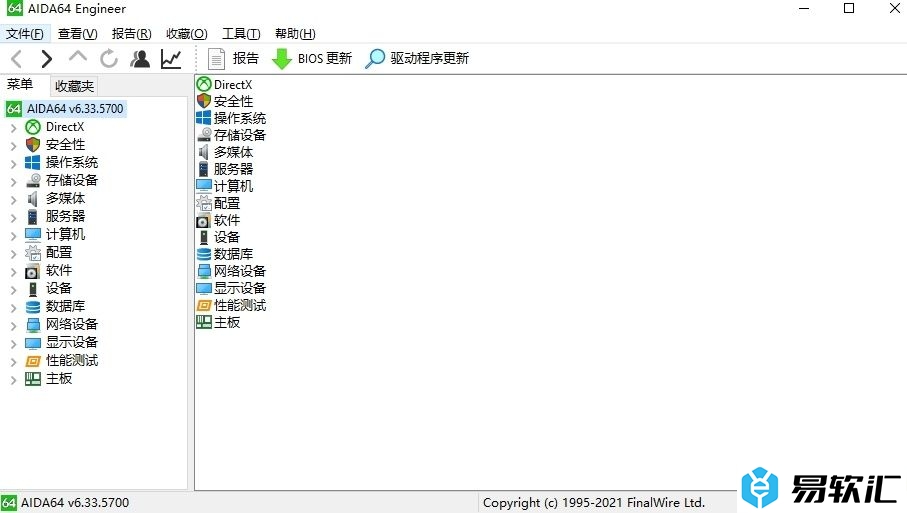The width and height of the screenshot is (907, 513).
Task: Select 性能测试 in the left tree
Action: coord(72,360)
